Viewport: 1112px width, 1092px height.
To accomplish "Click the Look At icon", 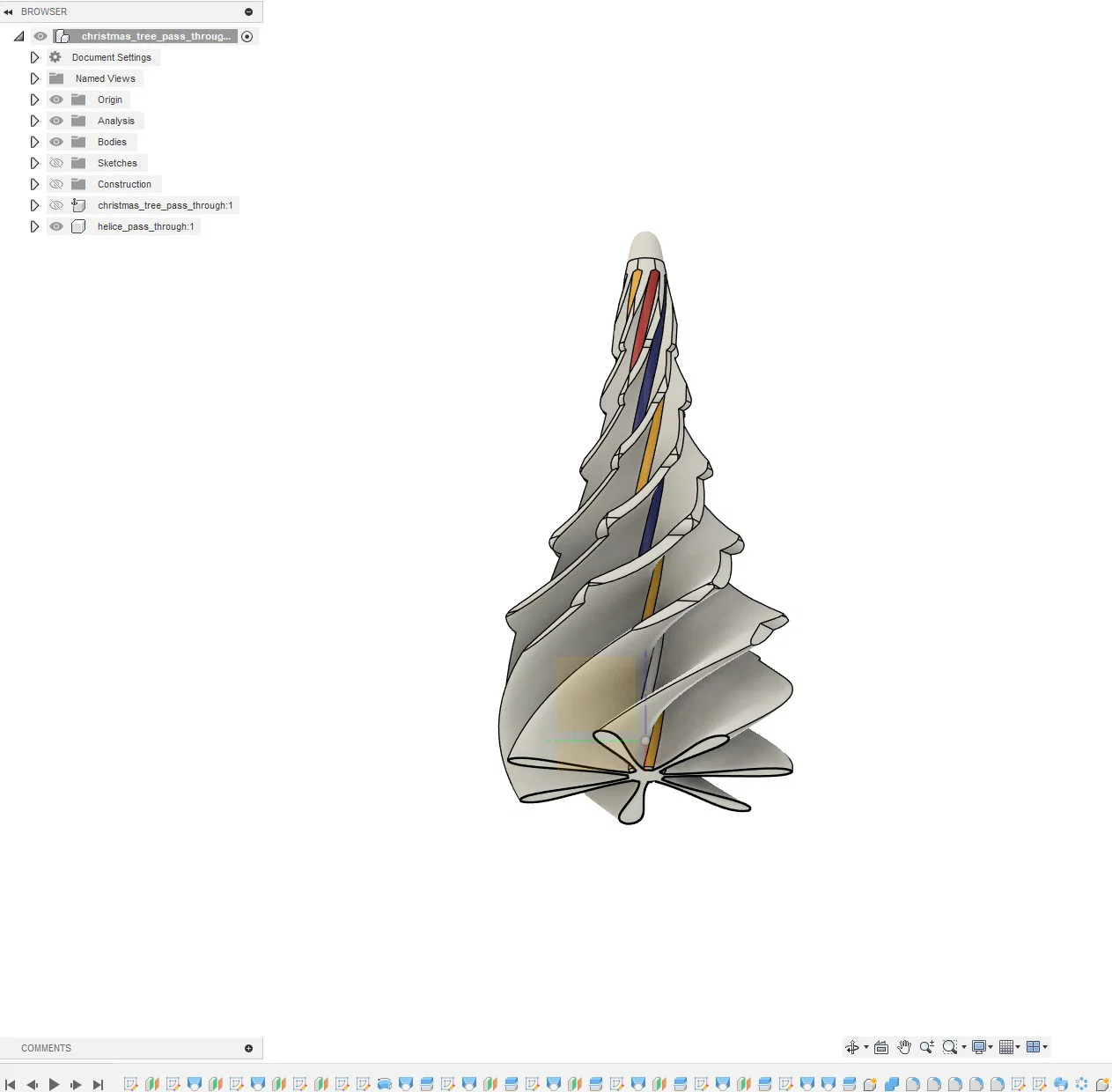I will pos(881,1047).
